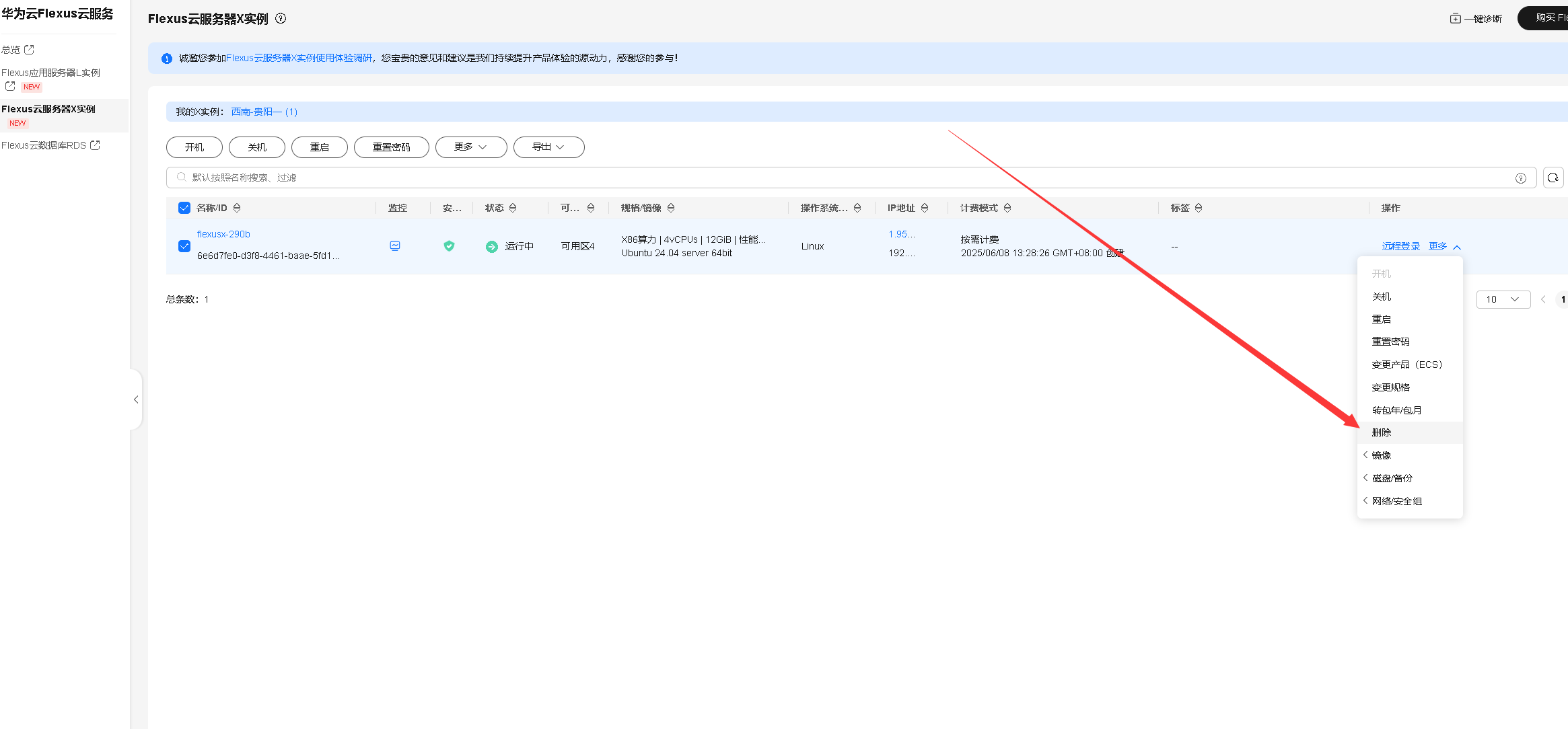Screen dimensions: 1568x729
Task: Click the monitoring chart icon for flexusx-290b
Action: pyautogui.click(x=395, y=246)
